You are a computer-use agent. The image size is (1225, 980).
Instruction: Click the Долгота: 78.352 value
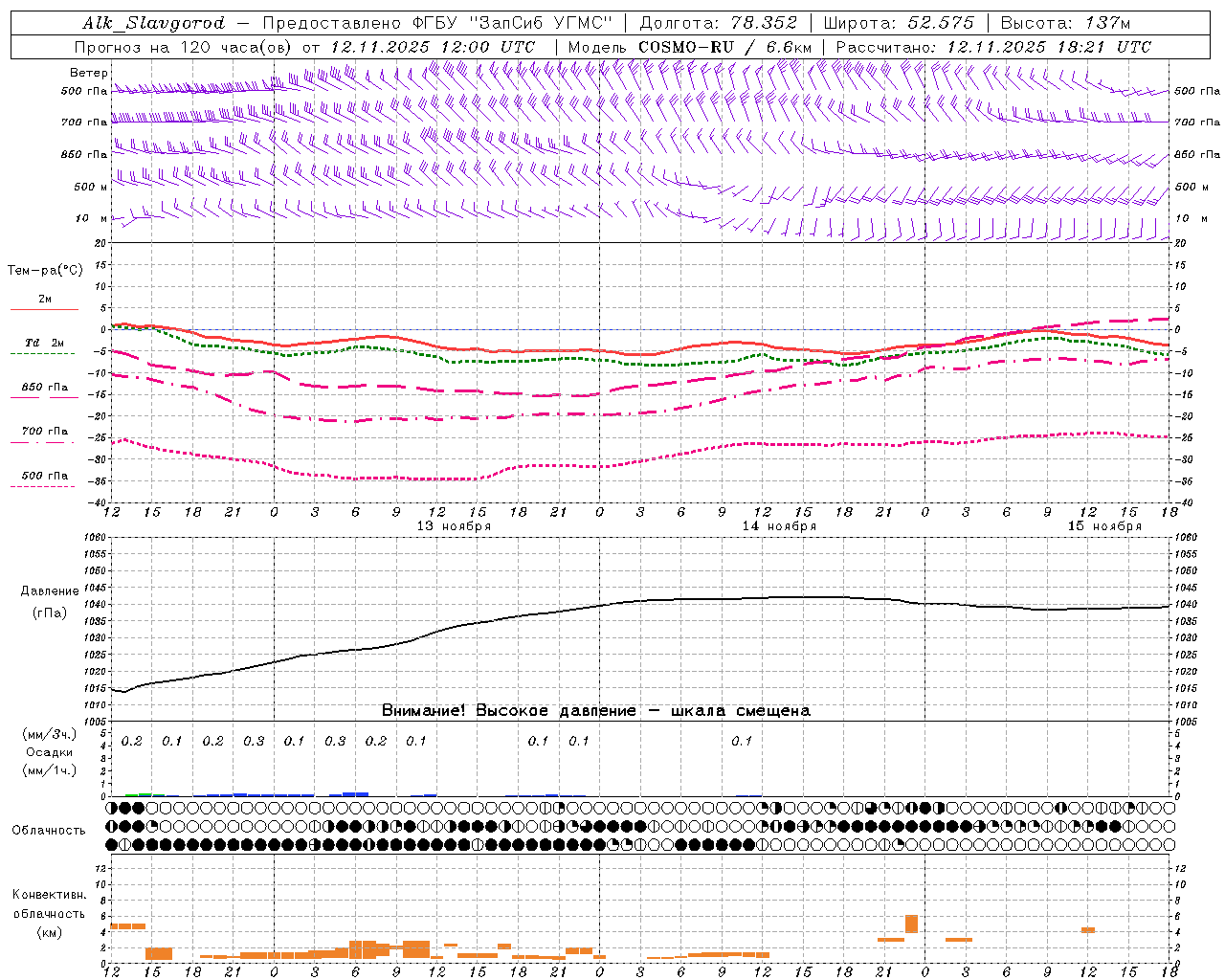717,23
